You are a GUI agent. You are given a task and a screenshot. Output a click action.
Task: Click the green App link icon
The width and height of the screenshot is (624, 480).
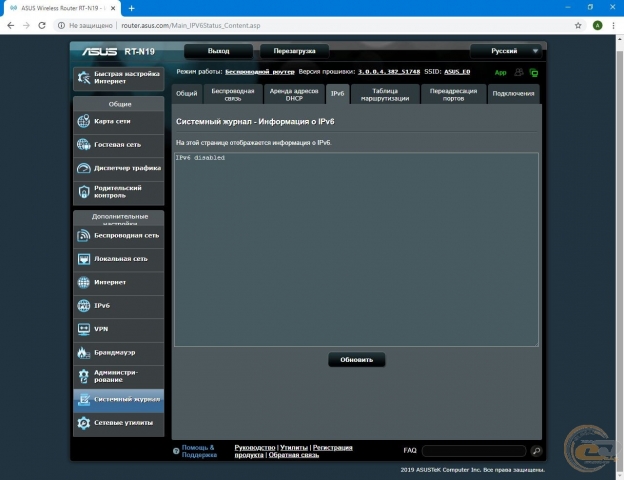point(500,72)
